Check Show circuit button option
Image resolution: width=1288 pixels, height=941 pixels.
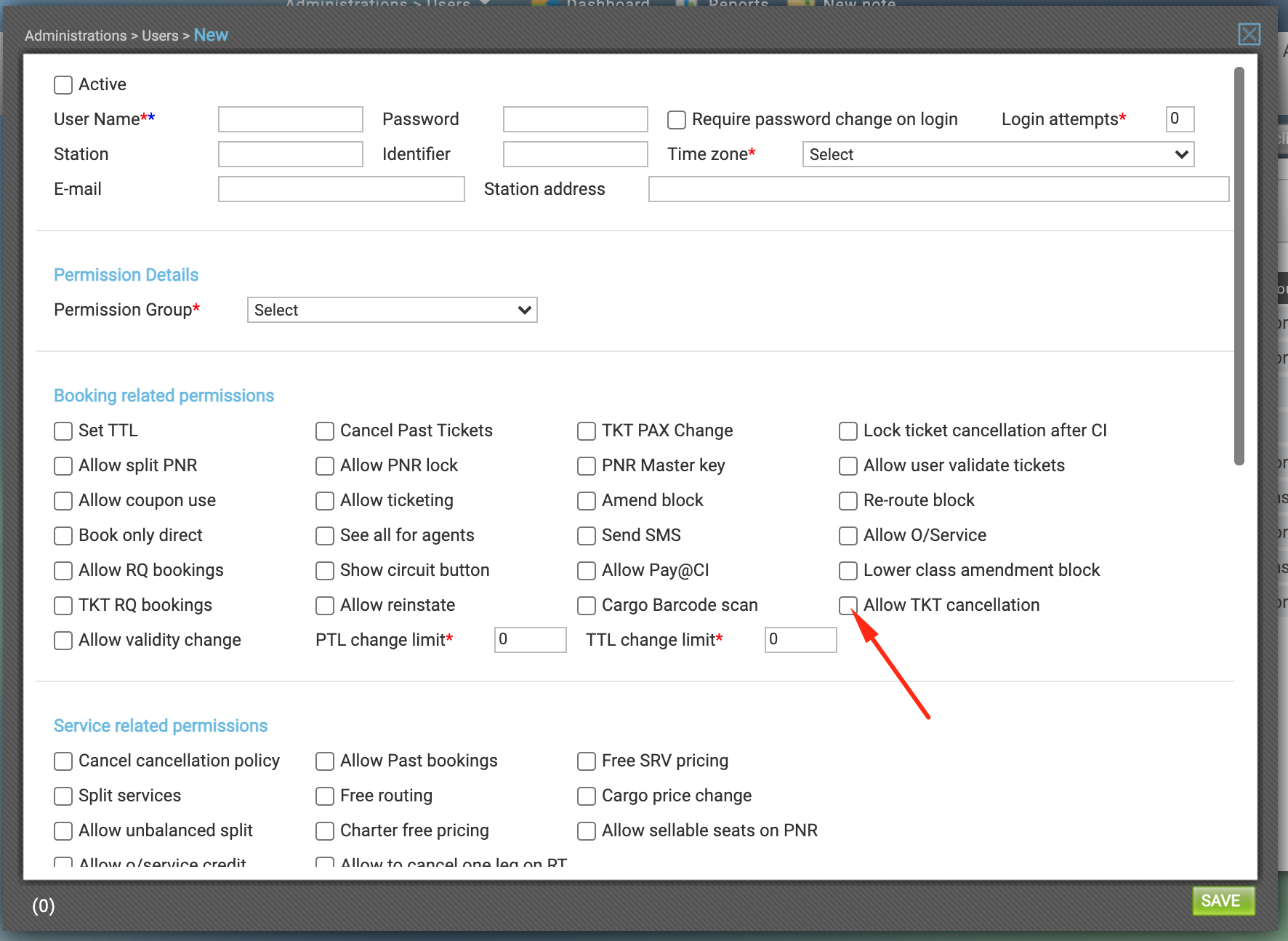coord(325,571)
